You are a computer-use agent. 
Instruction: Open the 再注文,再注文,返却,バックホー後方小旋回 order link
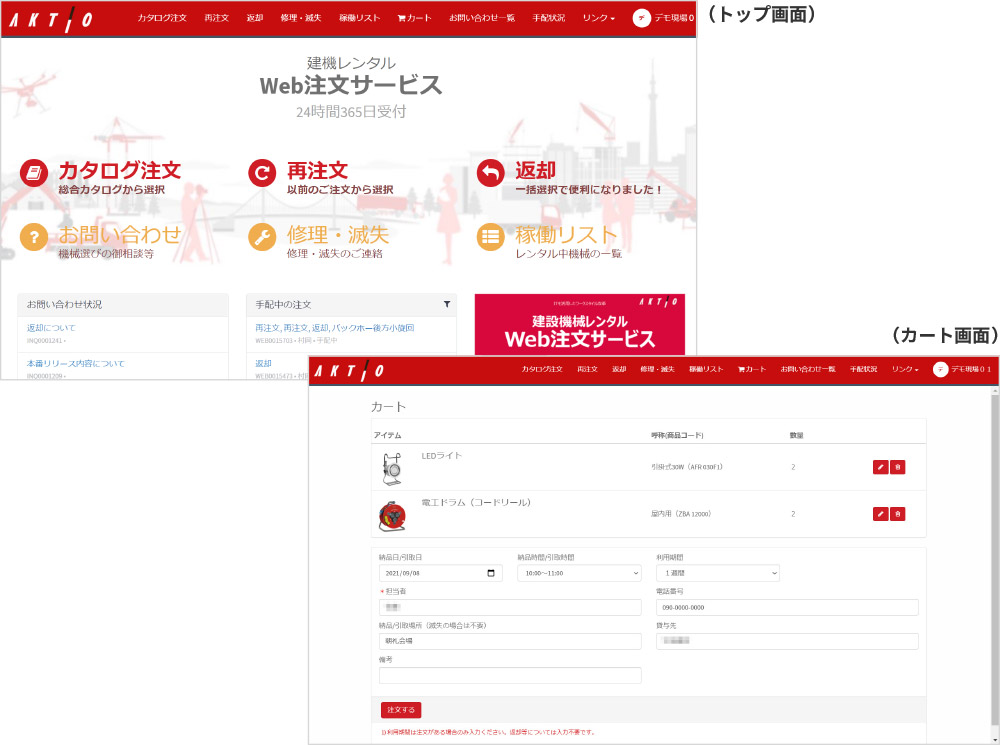[334, 328]
